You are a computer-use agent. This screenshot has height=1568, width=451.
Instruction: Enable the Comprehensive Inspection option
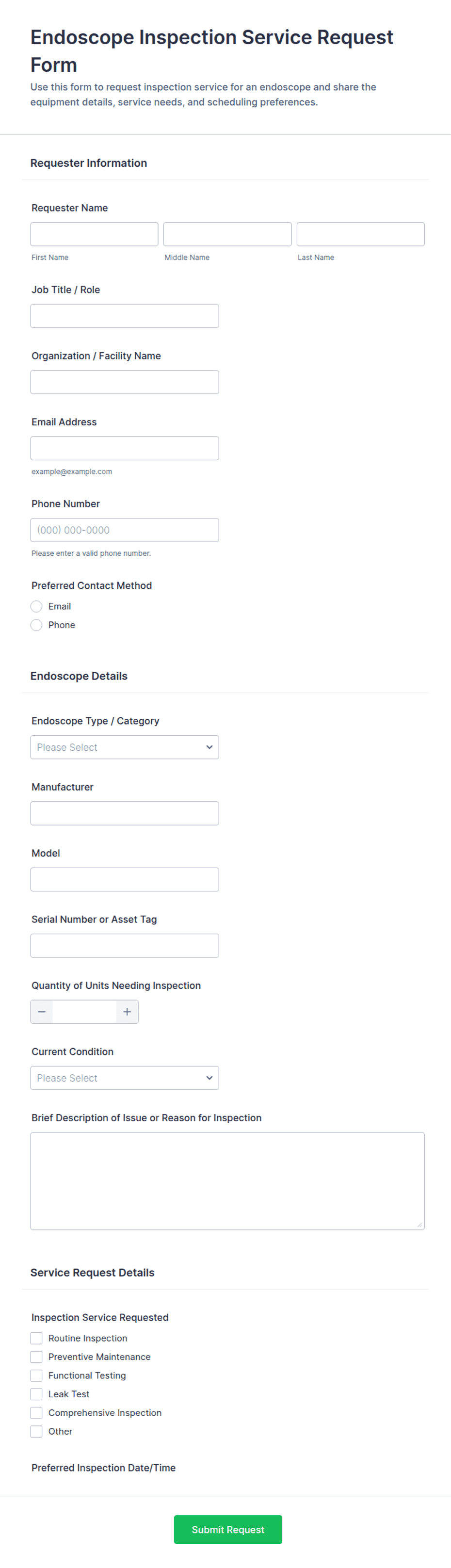36,1413
